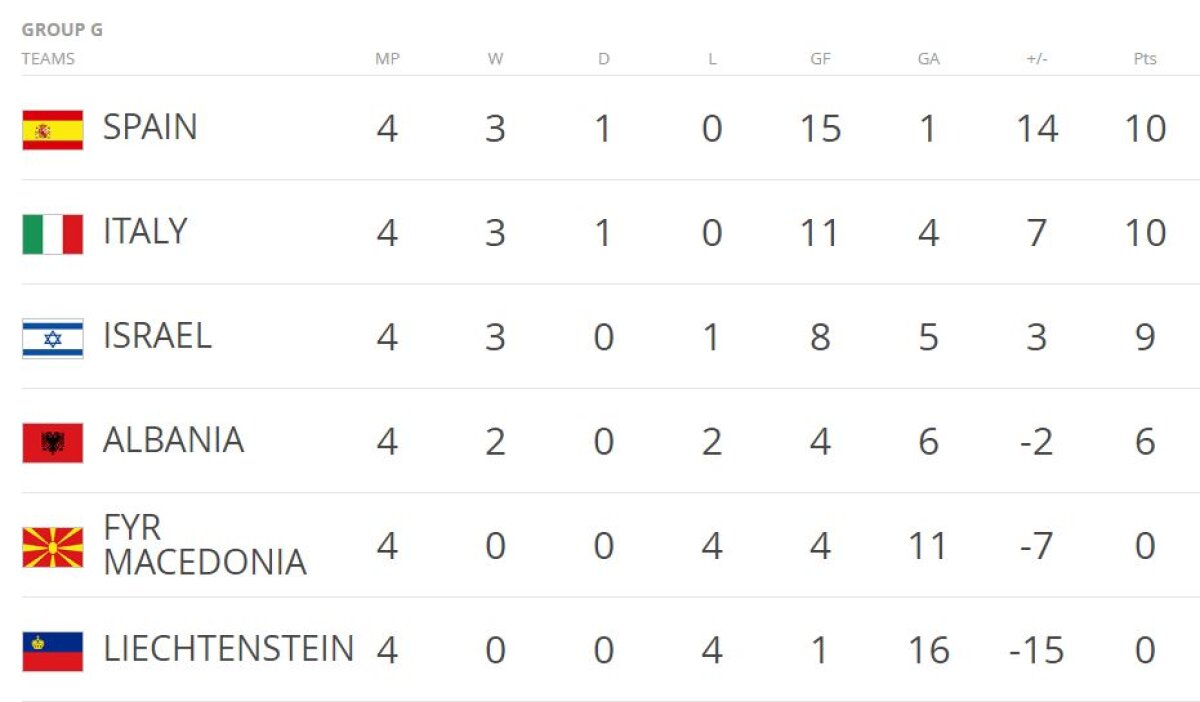Open the SPAIN team link
This screenshot has height=702, width=1200.
point(150,128)
